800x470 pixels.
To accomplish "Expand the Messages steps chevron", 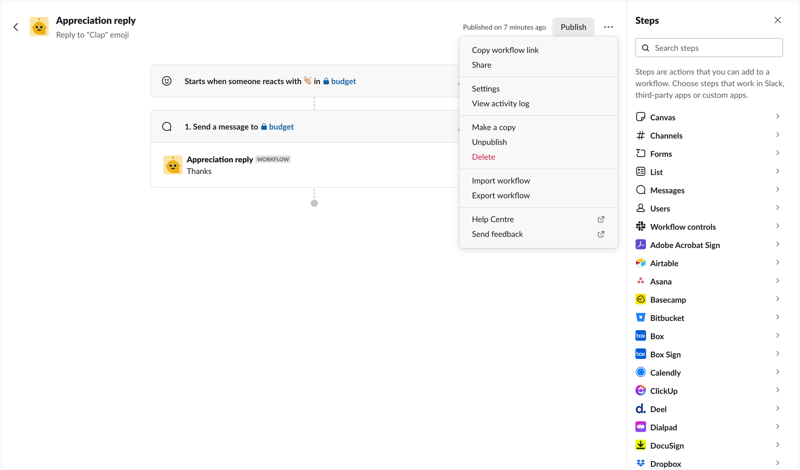I will click(778, 189).
